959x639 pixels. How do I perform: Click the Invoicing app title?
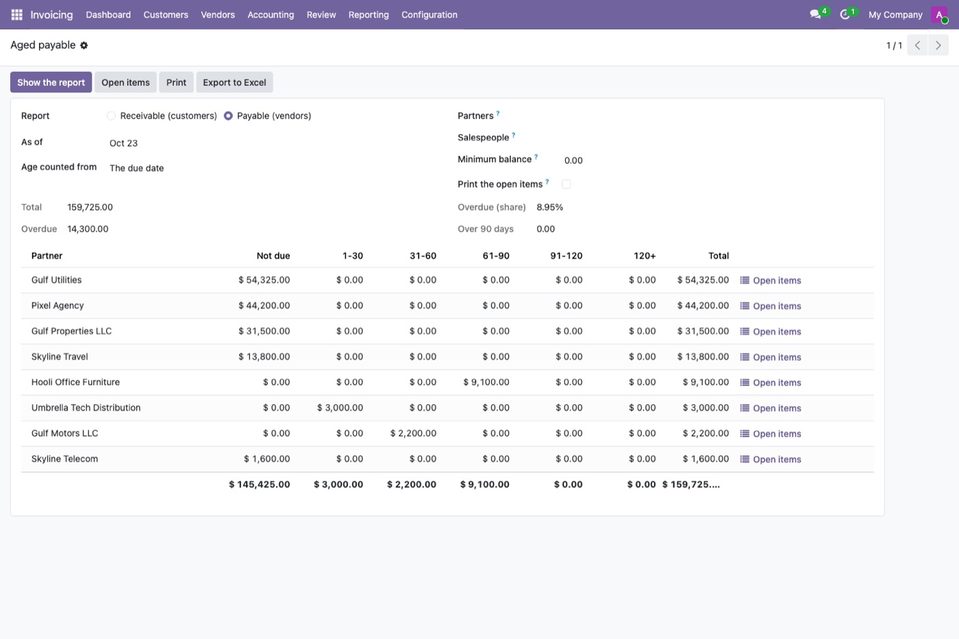(51, 15)
